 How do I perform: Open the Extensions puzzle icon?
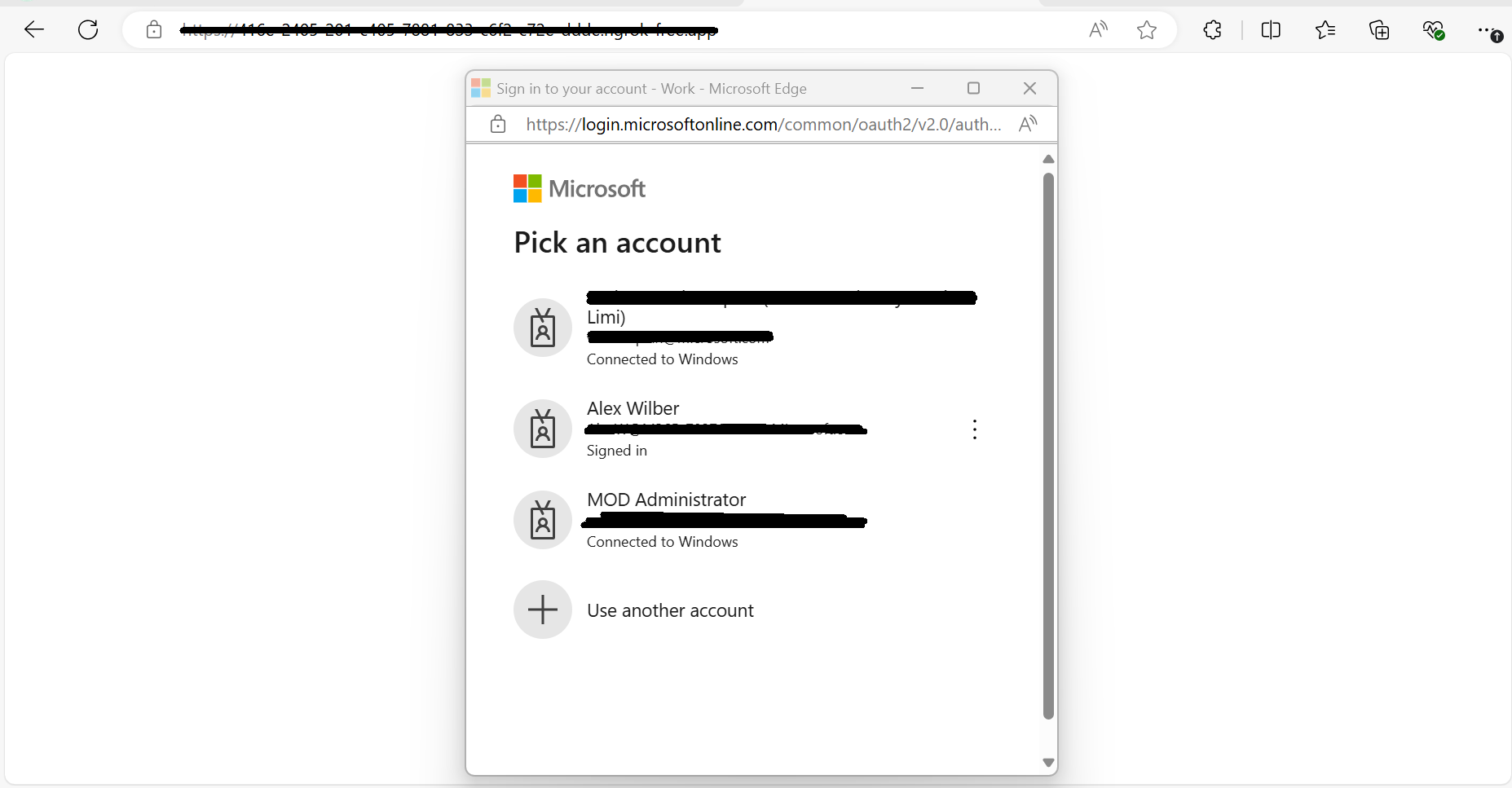coord(1213,30)
